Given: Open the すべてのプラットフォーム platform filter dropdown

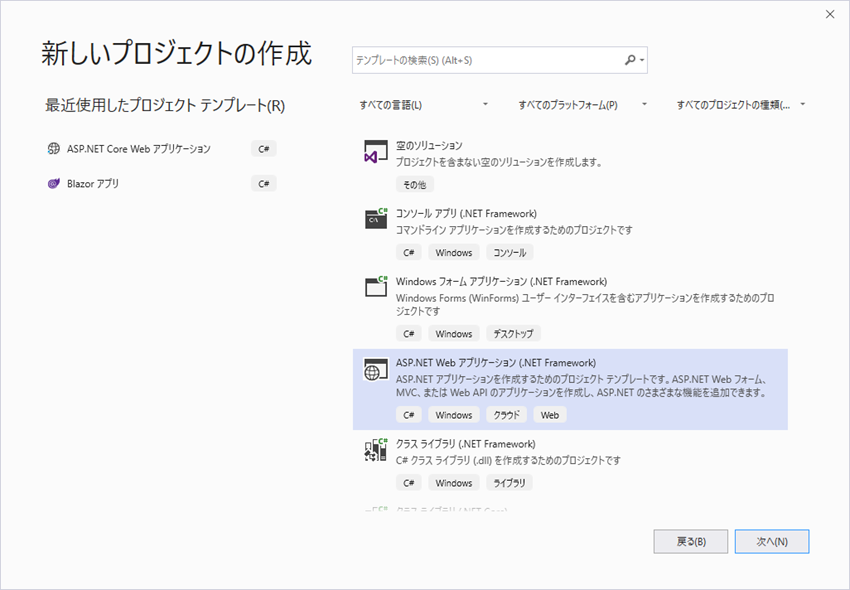Looking at the screenshot, I should point(583,105).
